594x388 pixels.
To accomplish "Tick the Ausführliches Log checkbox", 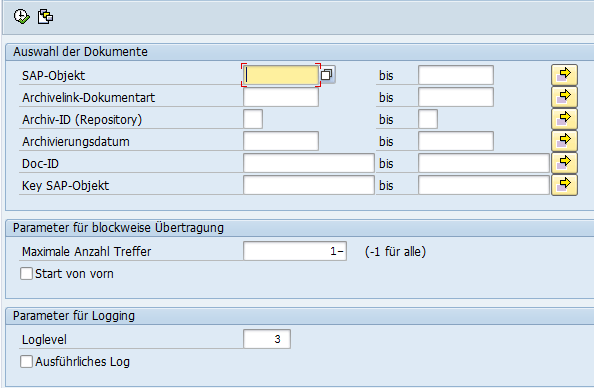I will point(26,361).
